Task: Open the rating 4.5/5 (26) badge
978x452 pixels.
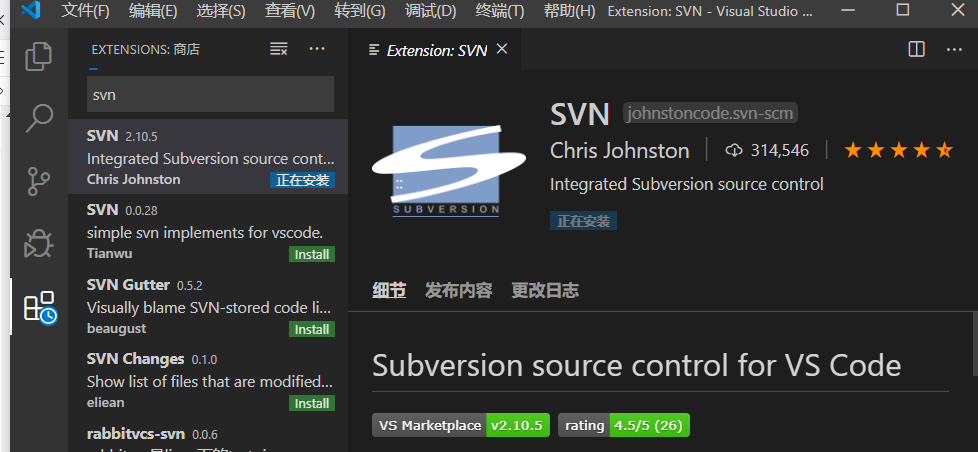Action: 624,425
